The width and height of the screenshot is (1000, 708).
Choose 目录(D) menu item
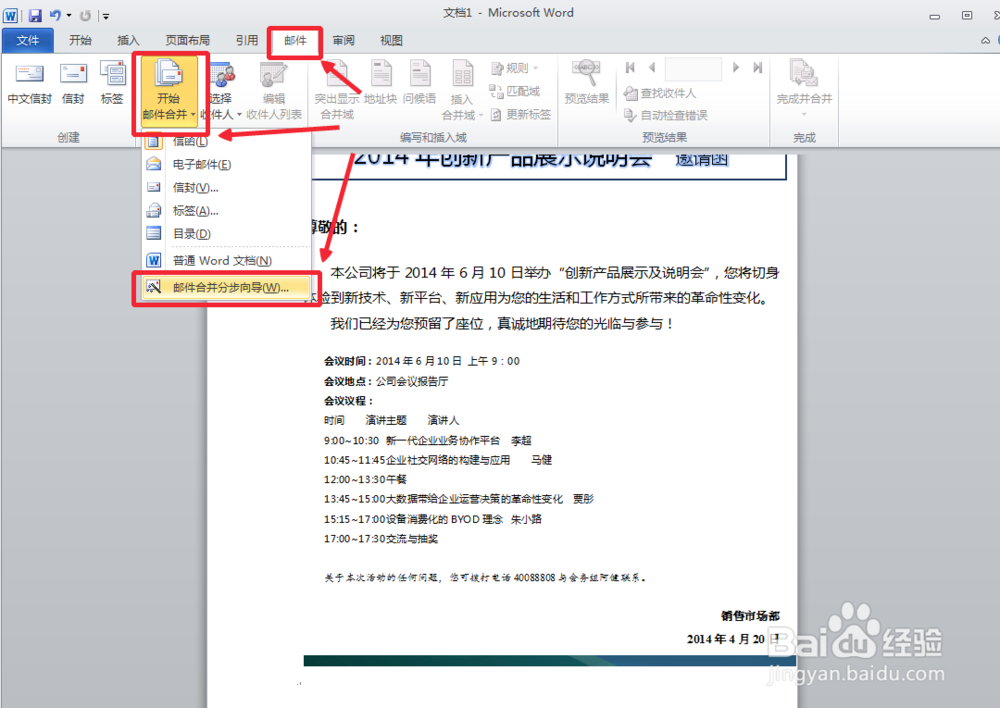click(x=226, y=233)
